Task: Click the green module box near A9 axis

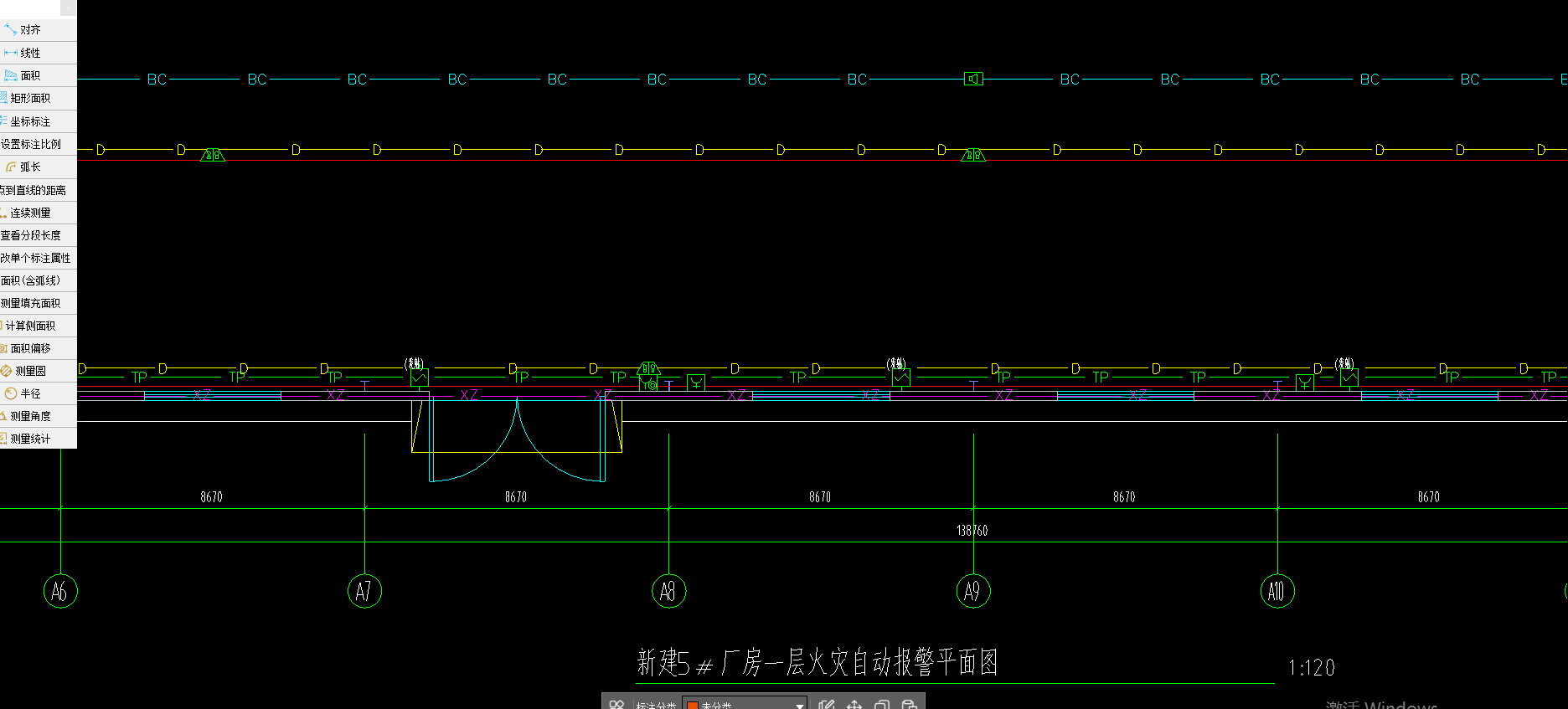Action: click(901, 378)
